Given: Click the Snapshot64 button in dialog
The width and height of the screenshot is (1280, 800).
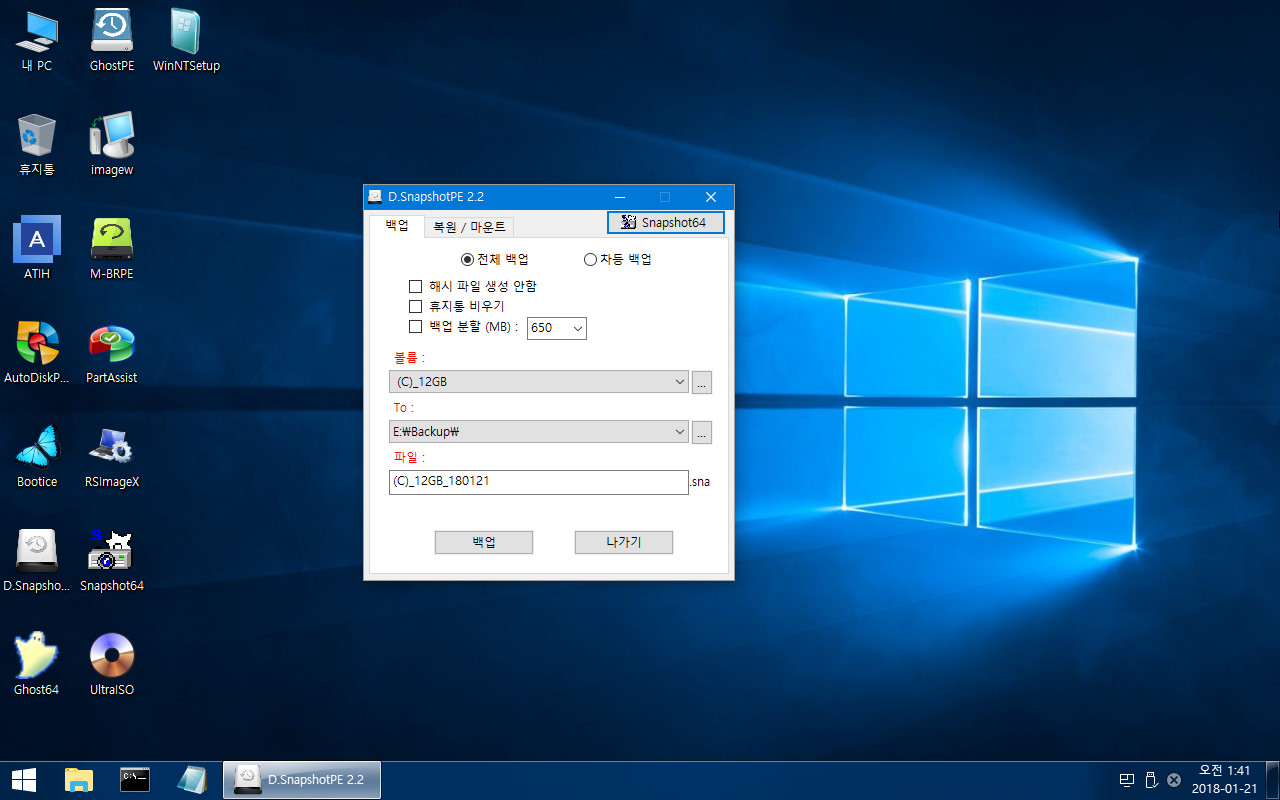Looking at the screenshot, I should point(665,222).
